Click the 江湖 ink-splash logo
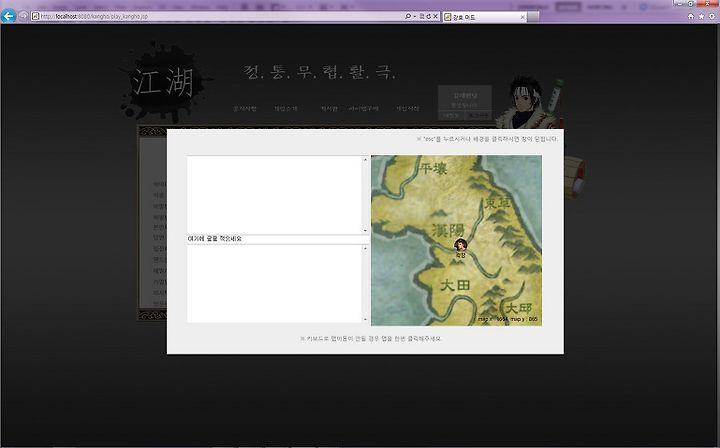The width and height of the screenshot is (720, 448). click(x=163, y=82)
